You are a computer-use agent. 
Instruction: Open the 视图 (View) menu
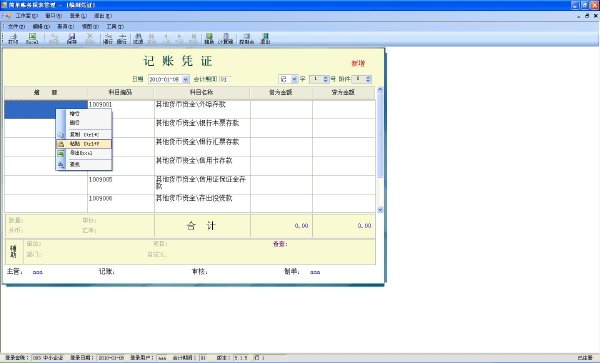click(x=90, y=26)
